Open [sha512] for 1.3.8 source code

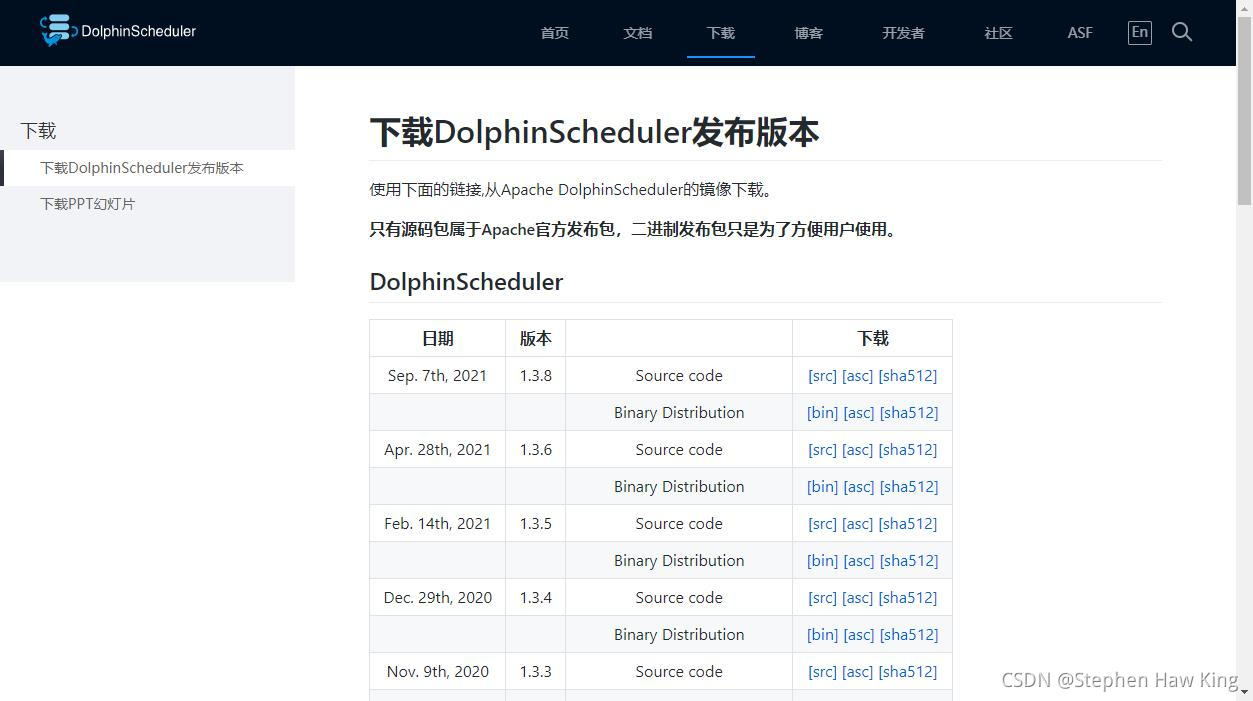coord(908,376)
